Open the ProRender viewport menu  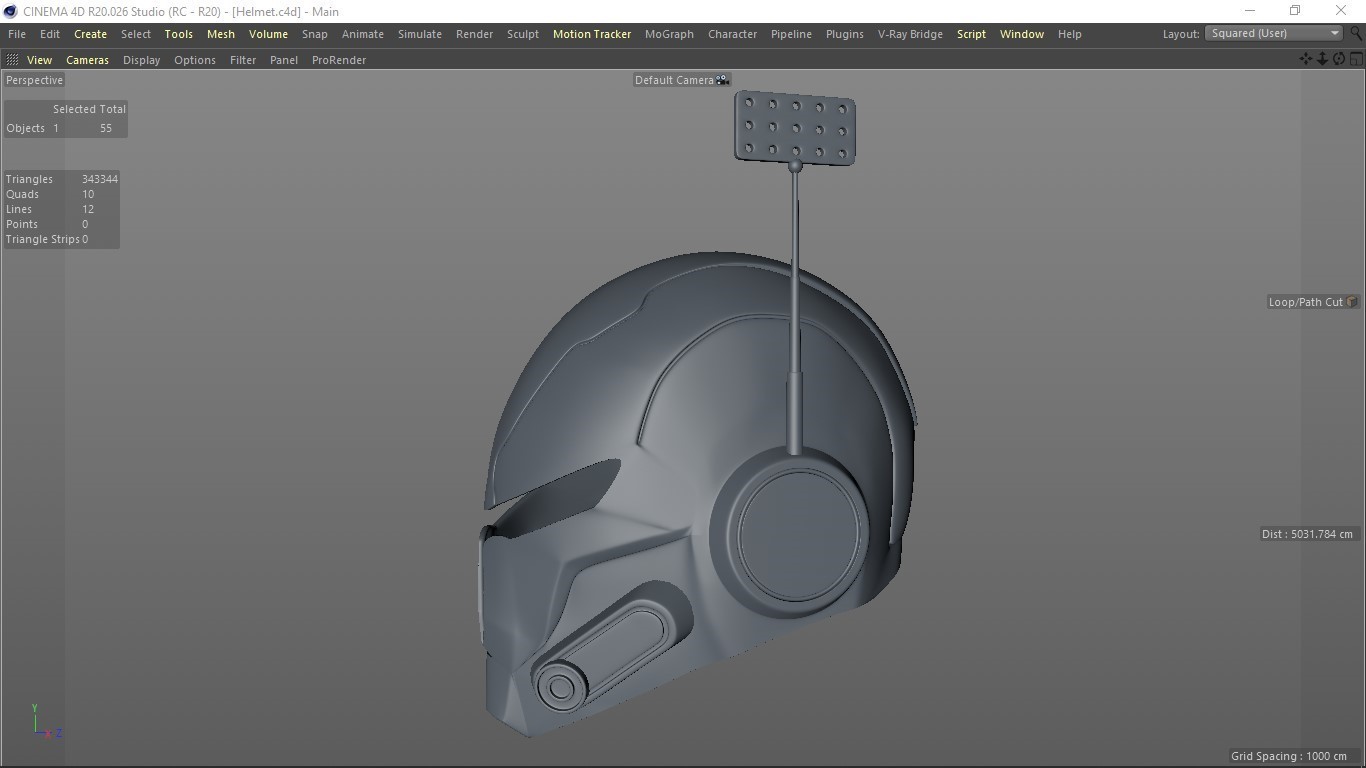(x=339, y=60)
